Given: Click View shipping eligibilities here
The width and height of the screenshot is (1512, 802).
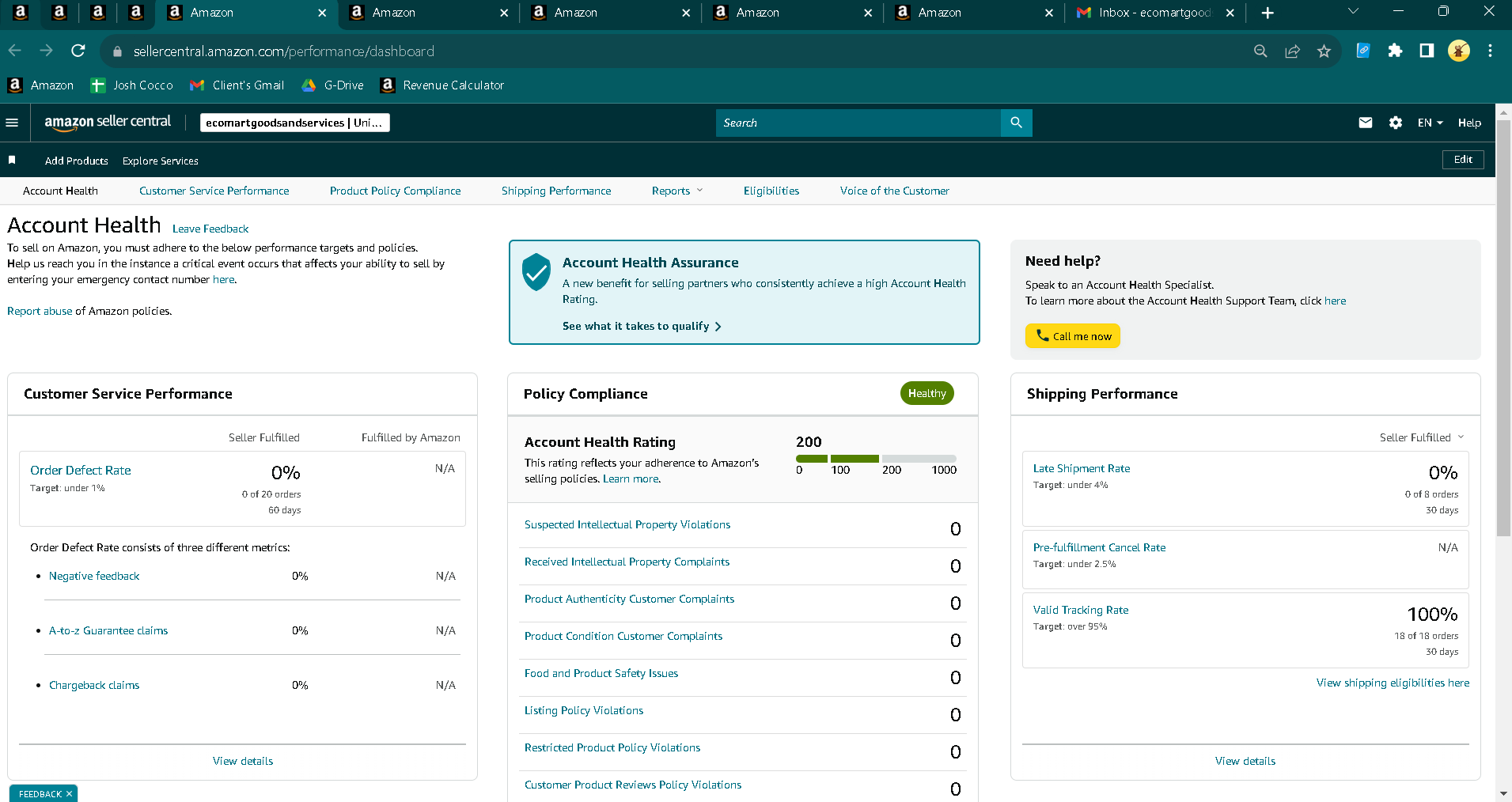Looking at the screenshot, I should (x=1393, y=683).
